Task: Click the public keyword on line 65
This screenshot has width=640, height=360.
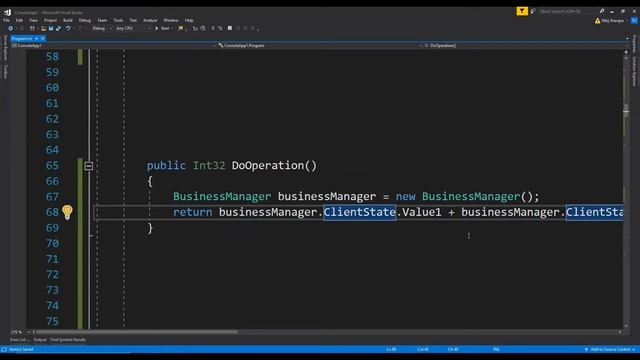Action: pyautogui.click(x=166, y=165)
